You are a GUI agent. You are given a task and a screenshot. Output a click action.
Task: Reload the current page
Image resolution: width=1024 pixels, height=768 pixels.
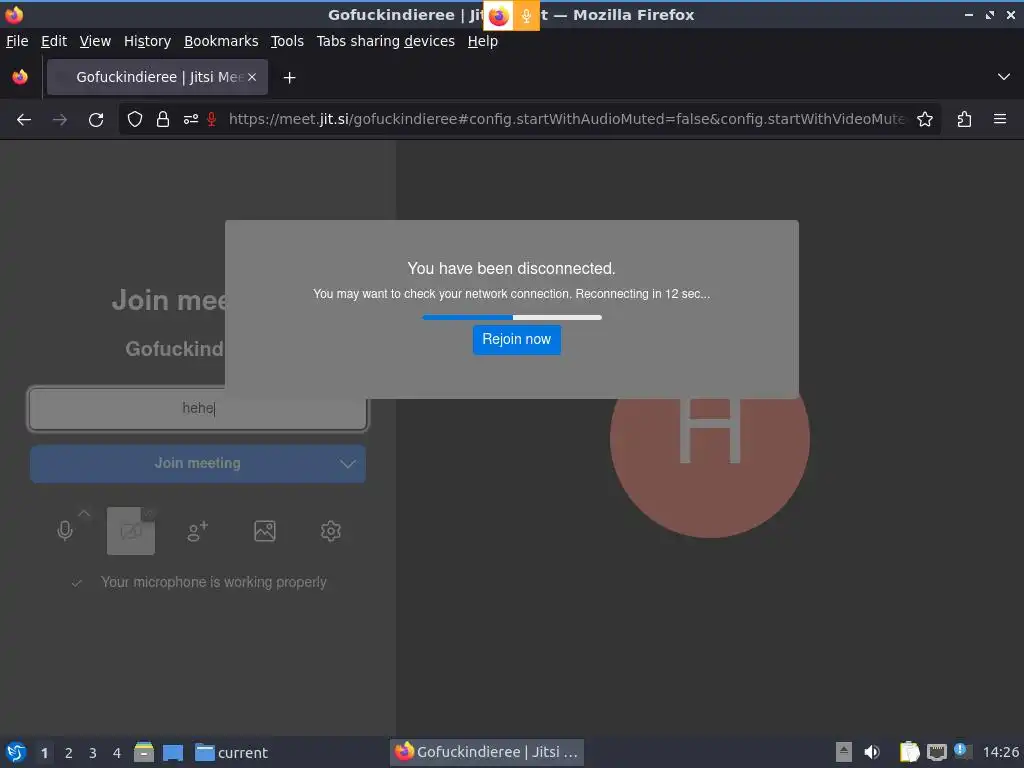click(96, 120)
